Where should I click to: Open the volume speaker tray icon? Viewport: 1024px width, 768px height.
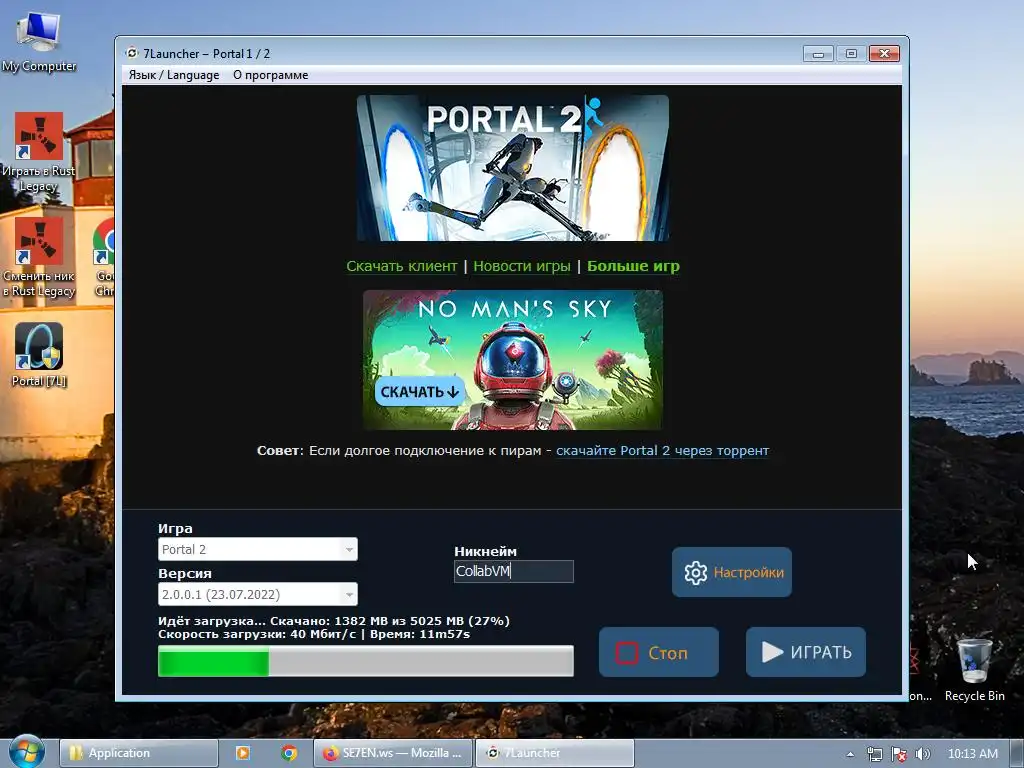click(923, 754)
